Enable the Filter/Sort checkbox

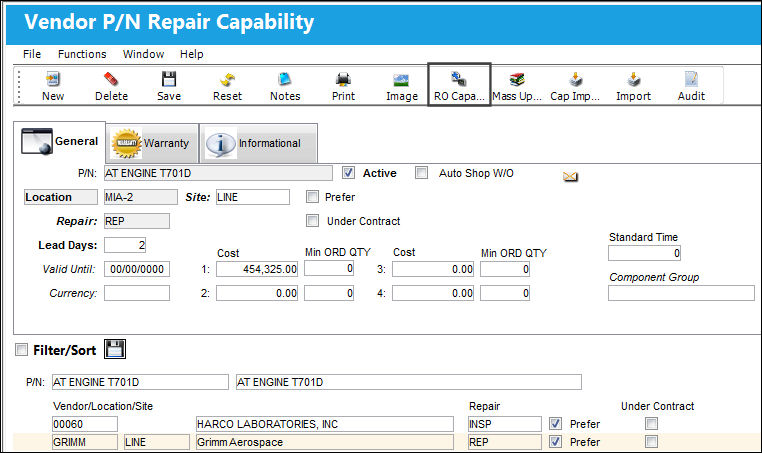pyautogui.click(x=21, y=349)
